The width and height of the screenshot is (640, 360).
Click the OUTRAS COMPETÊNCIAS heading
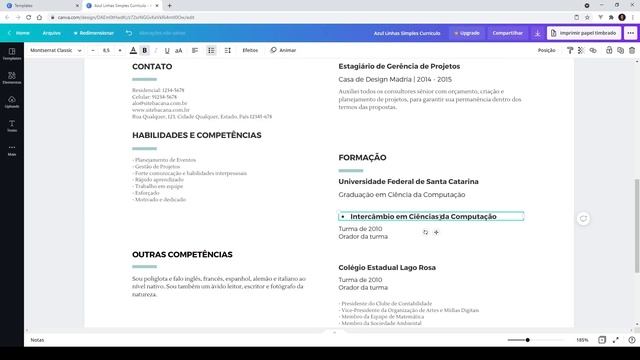click(x=182, y=255)
